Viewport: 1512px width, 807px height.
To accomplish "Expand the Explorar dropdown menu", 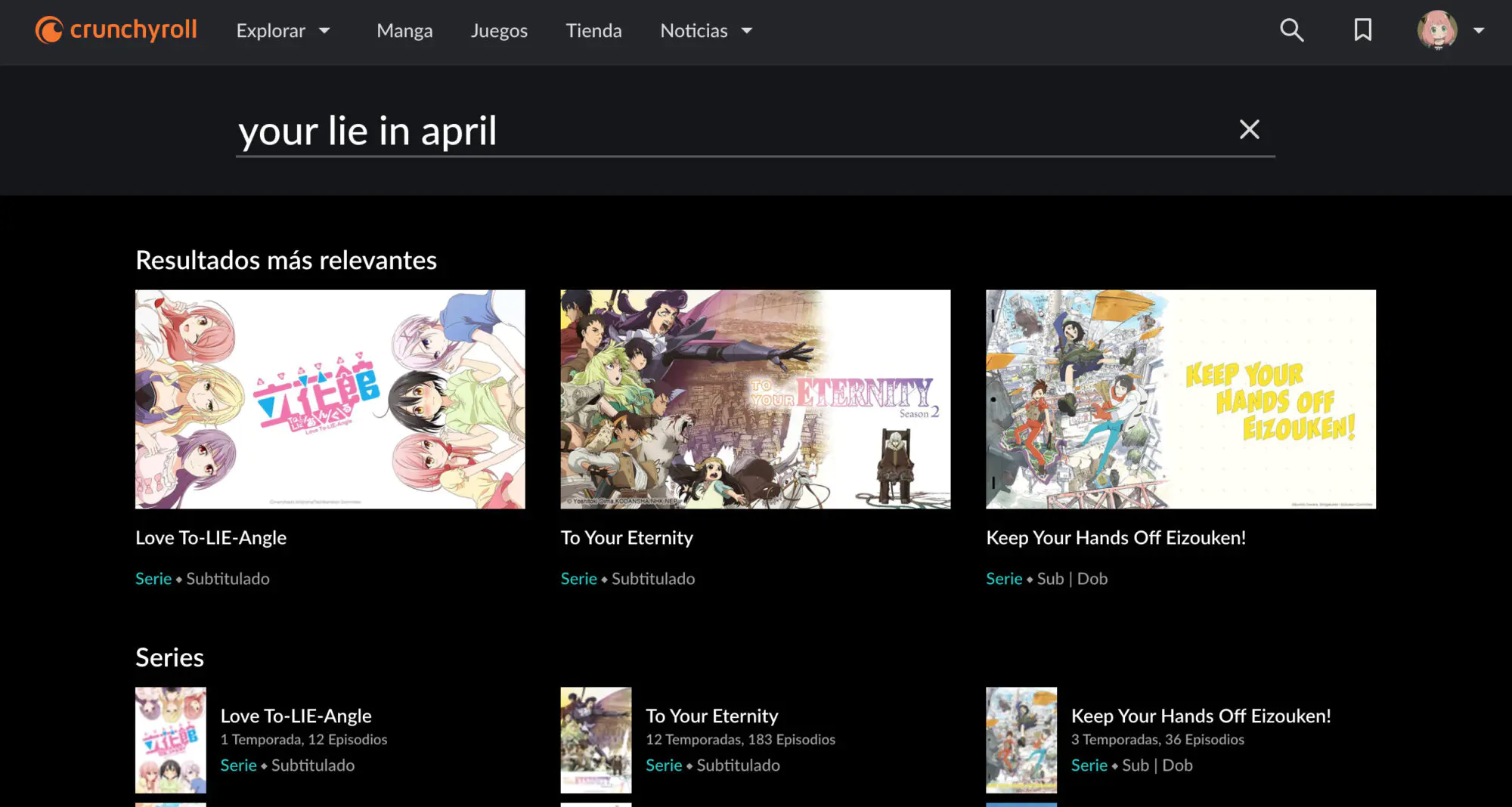I will (283, 30).
